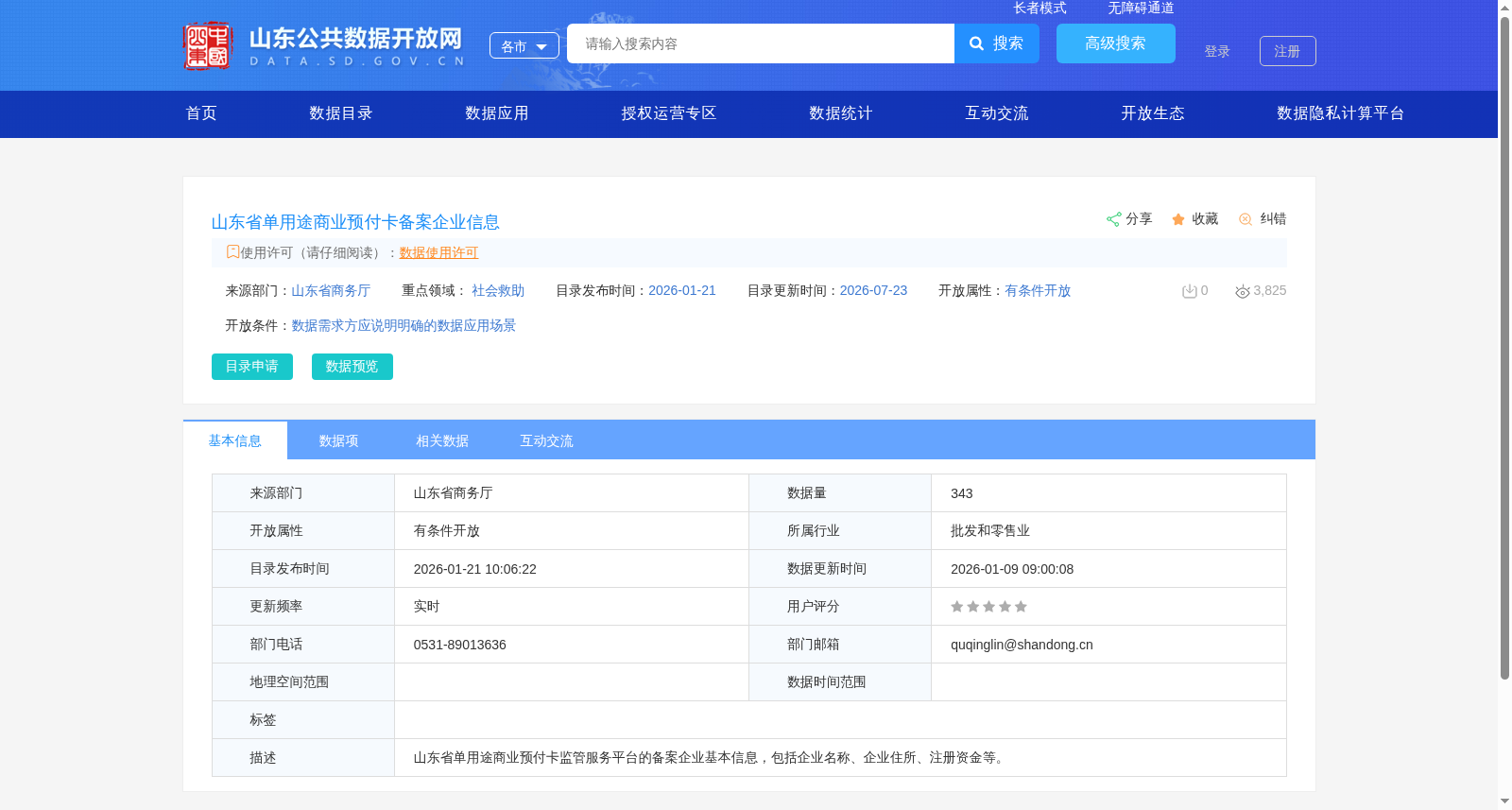Click 社会救助 key domain link
This screenshot has width=1512, height=810.
(498, 291)
